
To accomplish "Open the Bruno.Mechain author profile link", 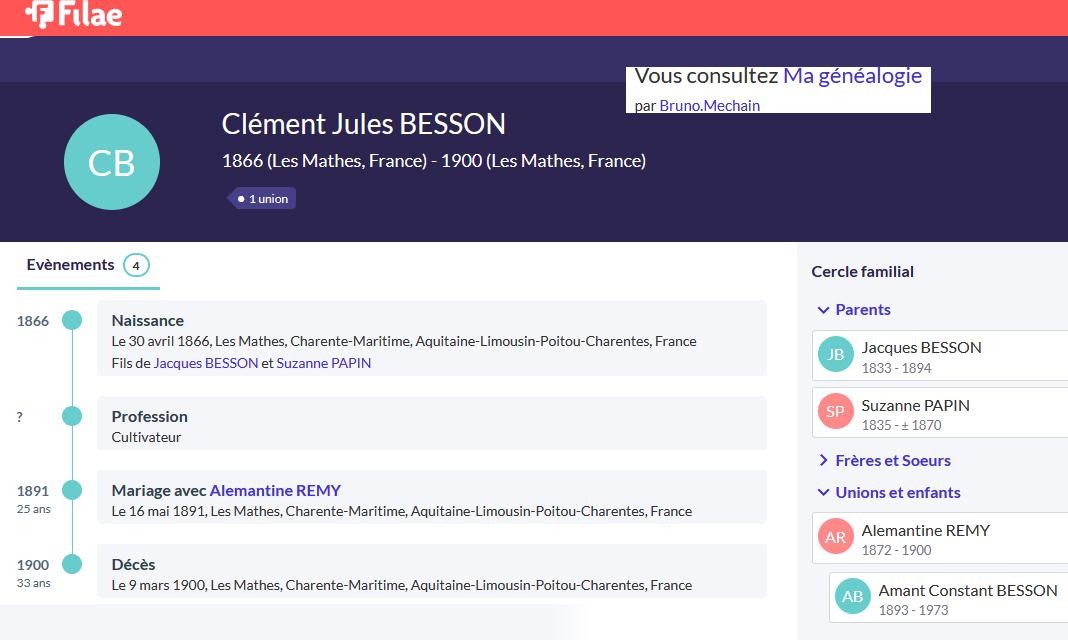I will pyautogui.click(x=709, y=105).
